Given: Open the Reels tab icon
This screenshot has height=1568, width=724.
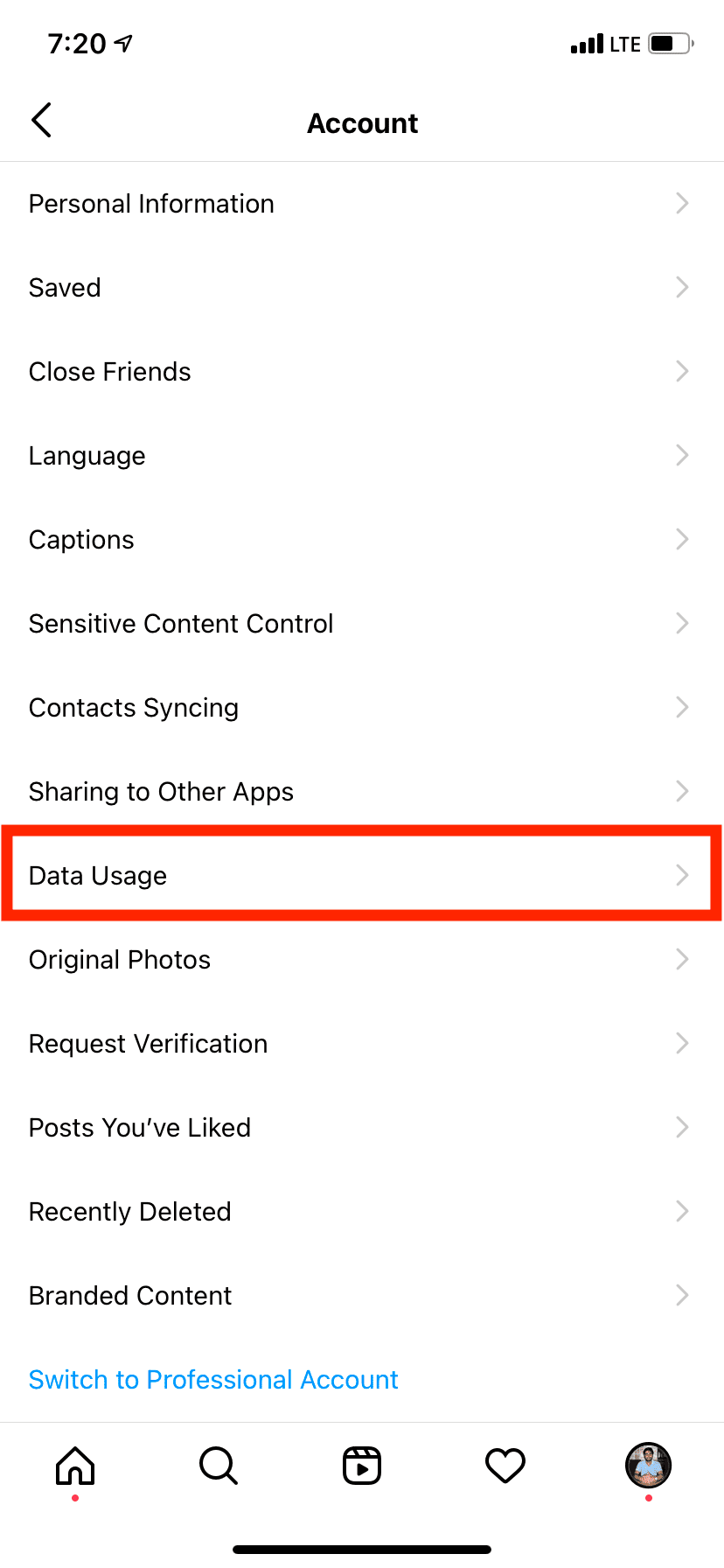Looking at the screenshot, I should (362, 1466).
